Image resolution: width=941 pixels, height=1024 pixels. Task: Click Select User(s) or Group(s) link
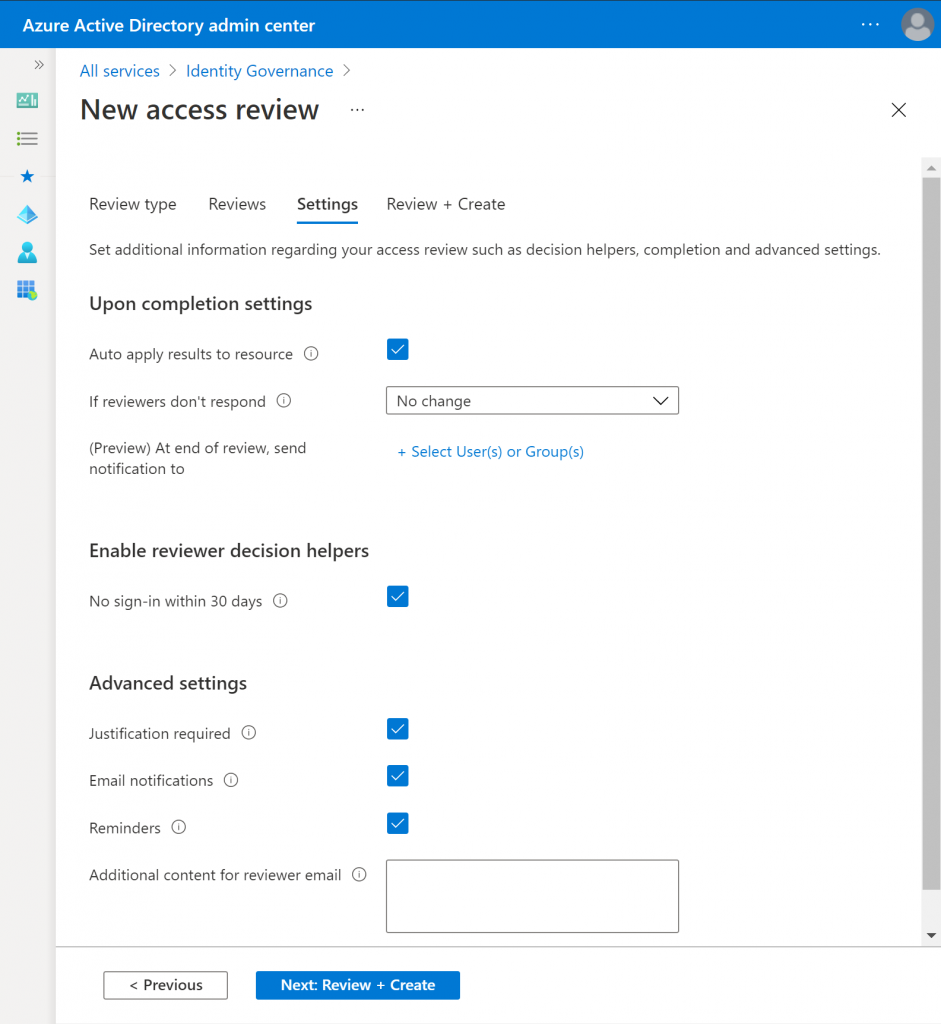click(490, 452)
